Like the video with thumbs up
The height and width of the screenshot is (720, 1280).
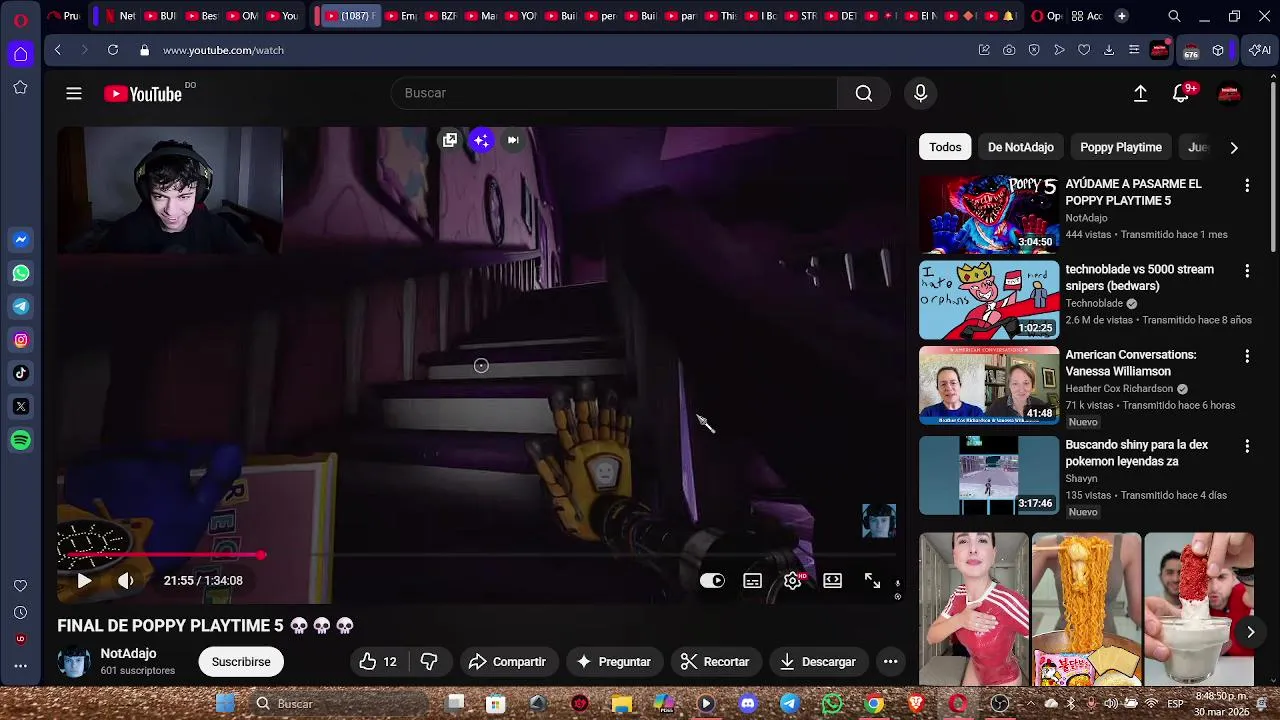(x=378, y=662)
